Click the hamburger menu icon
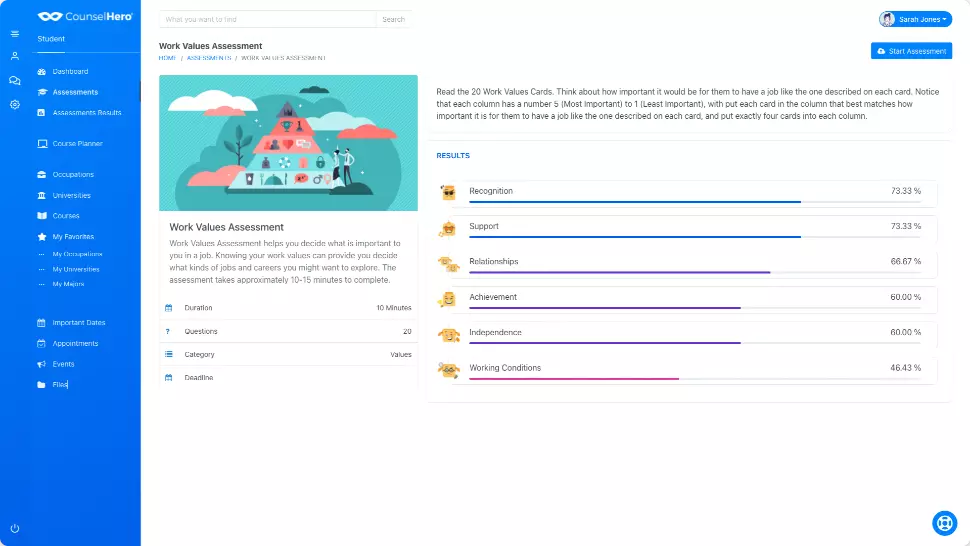 14,34
